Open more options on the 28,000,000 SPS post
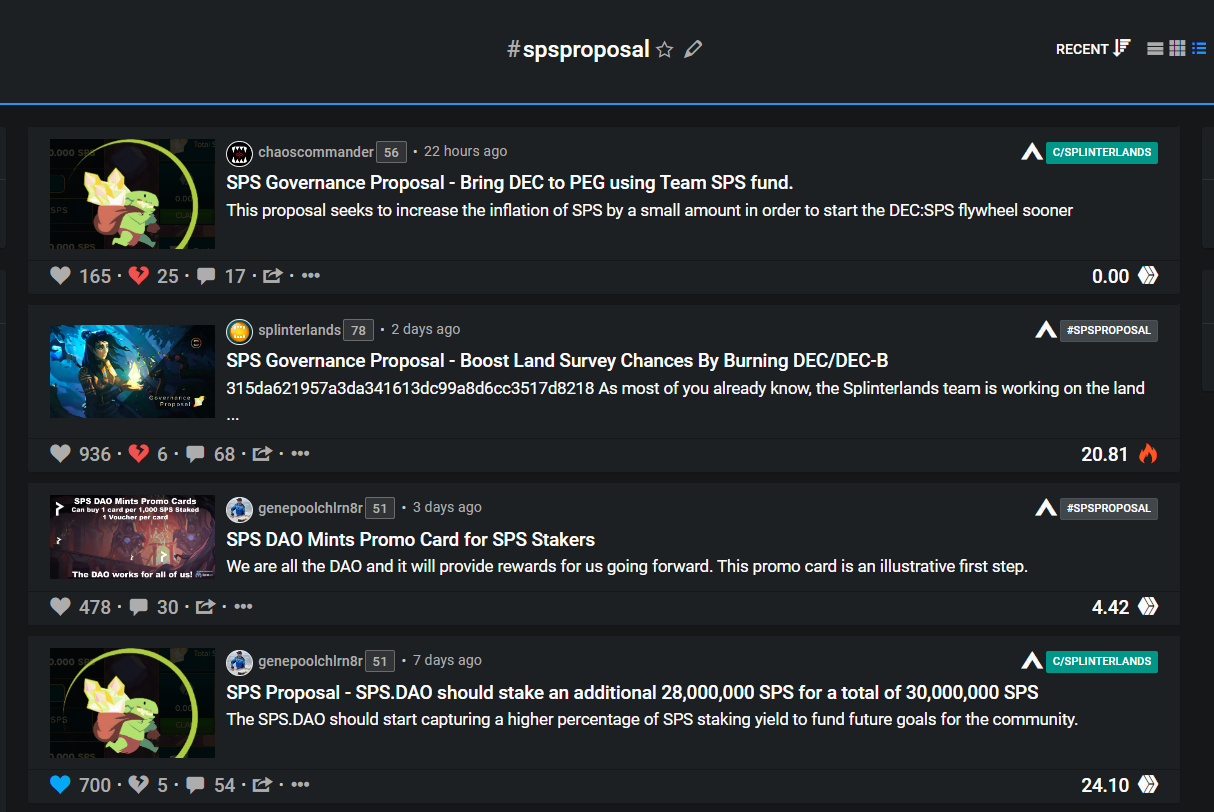 pos(300,784)
